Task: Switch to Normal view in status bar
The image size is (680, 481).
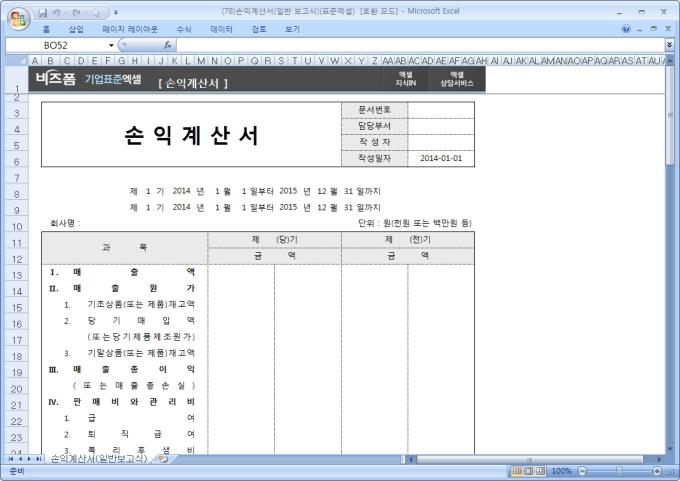Action: coord(517,471)
